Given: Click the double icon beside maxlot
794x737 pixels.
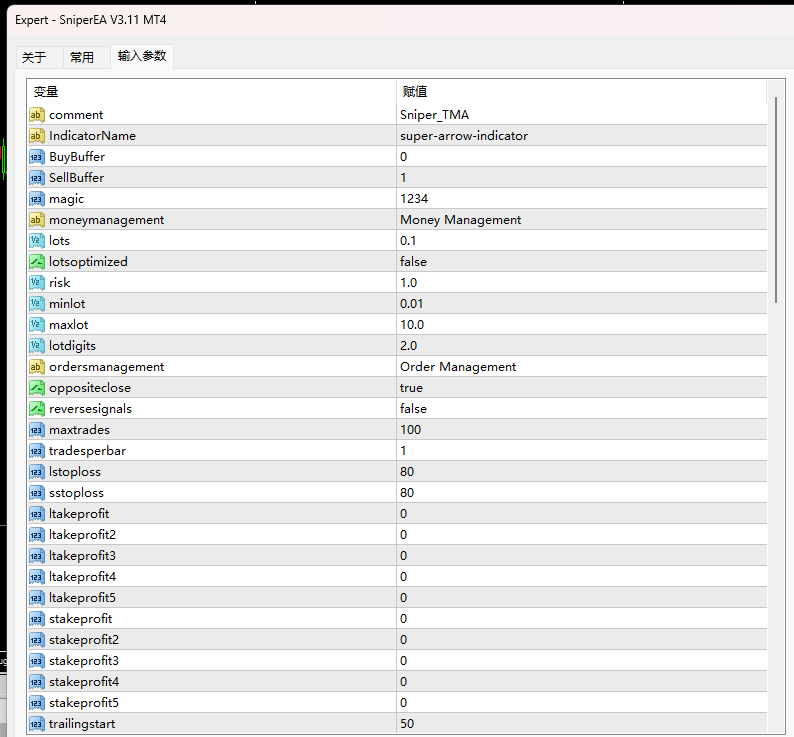Looking at the screenshot, I should coord(36,325).
